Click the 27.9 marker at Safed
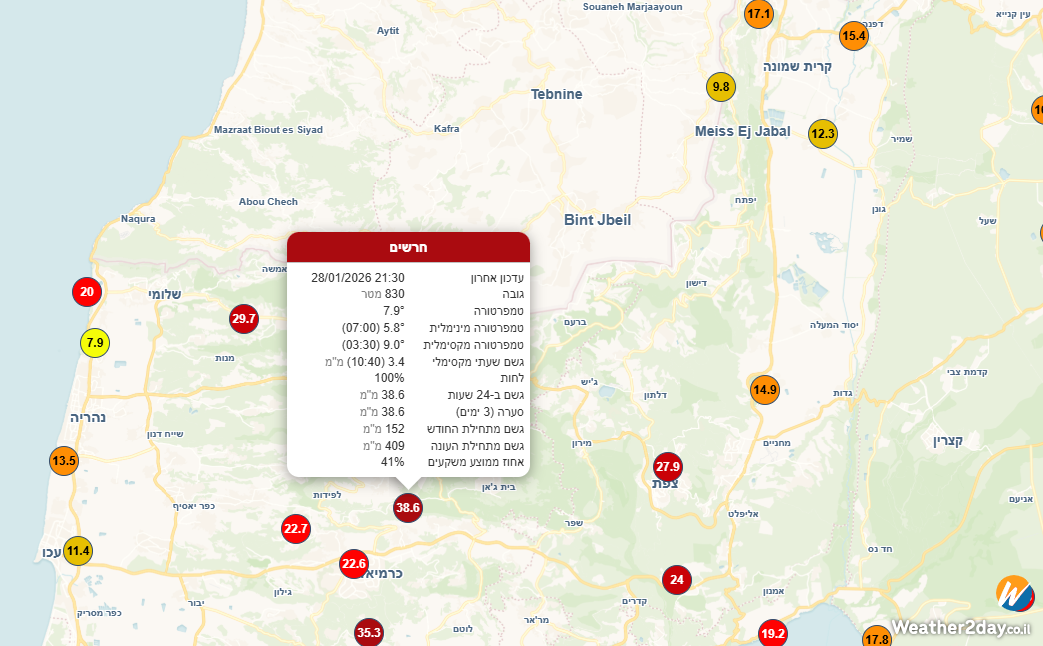Viewport: 1043px width, 646px height. coord(667,466)
